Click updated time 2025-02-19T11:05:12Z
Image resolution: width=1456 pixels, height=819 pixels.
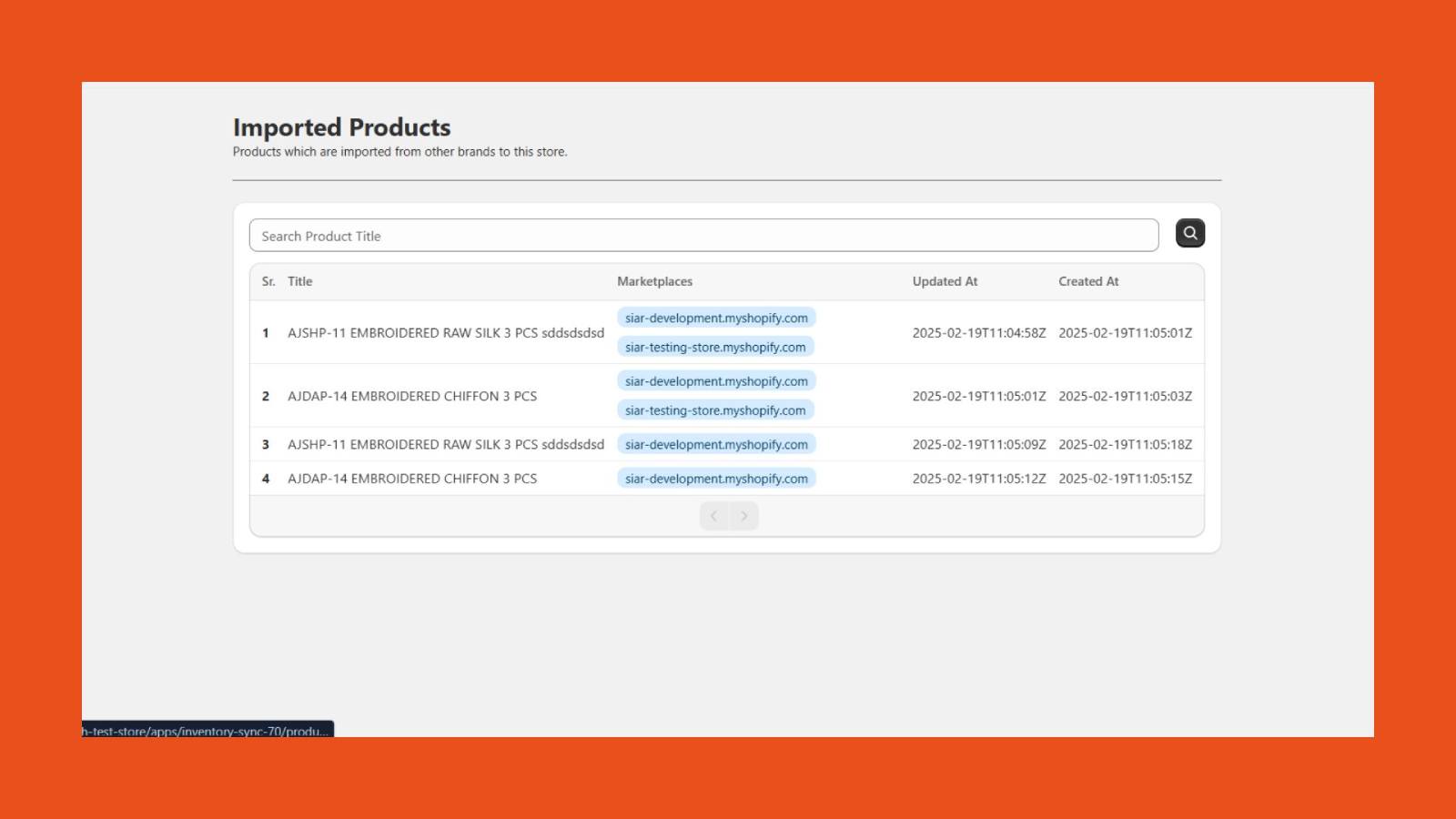pos(979,479)
